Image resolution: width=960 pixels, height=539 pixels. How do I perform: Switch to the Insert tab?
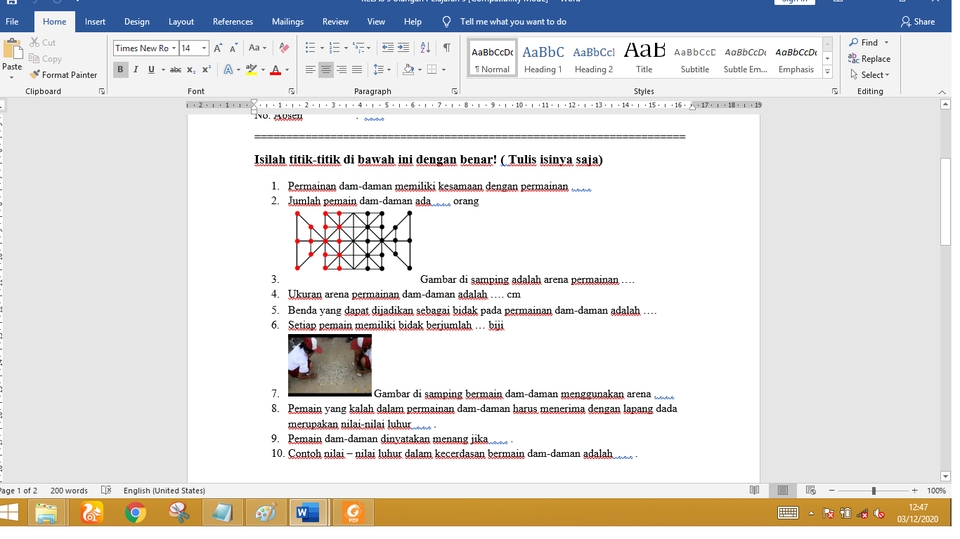tap(95, 21)
